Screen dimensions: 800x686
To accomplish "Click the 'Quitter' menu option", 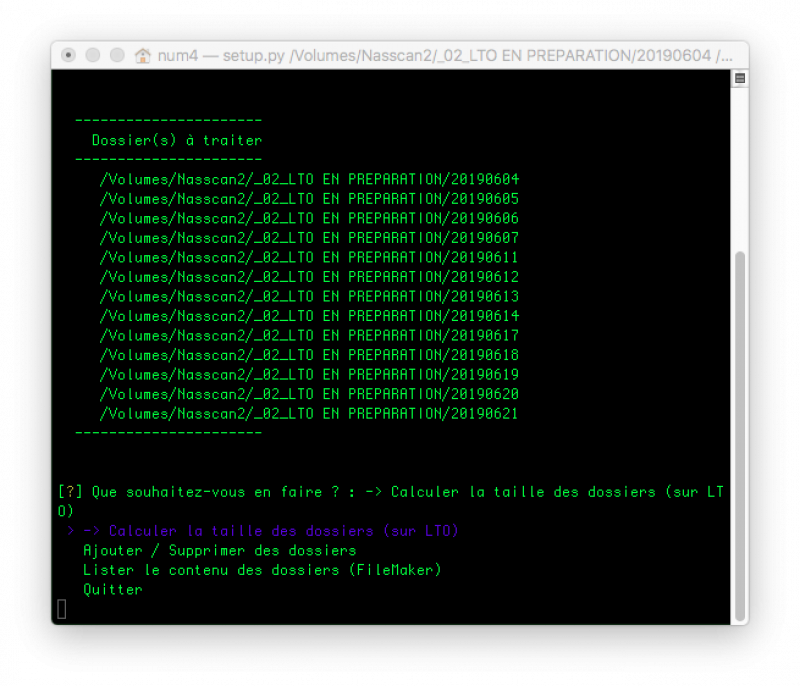I will click(112, 590).
